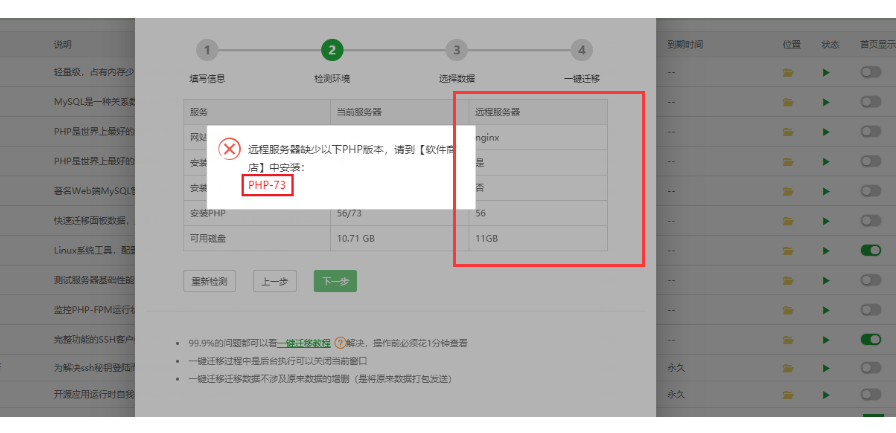Viewport: 896px width, 433px height.
Task: Click the 重新检测 button
Action: (210, 281)
